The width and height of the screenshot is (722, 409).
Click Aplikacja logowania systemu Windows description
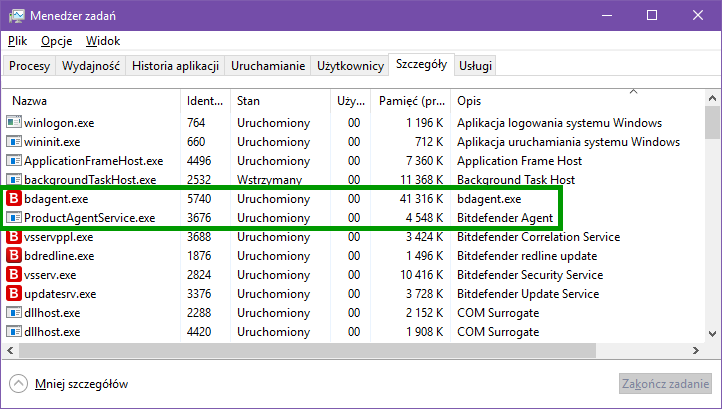pos(559,123)
